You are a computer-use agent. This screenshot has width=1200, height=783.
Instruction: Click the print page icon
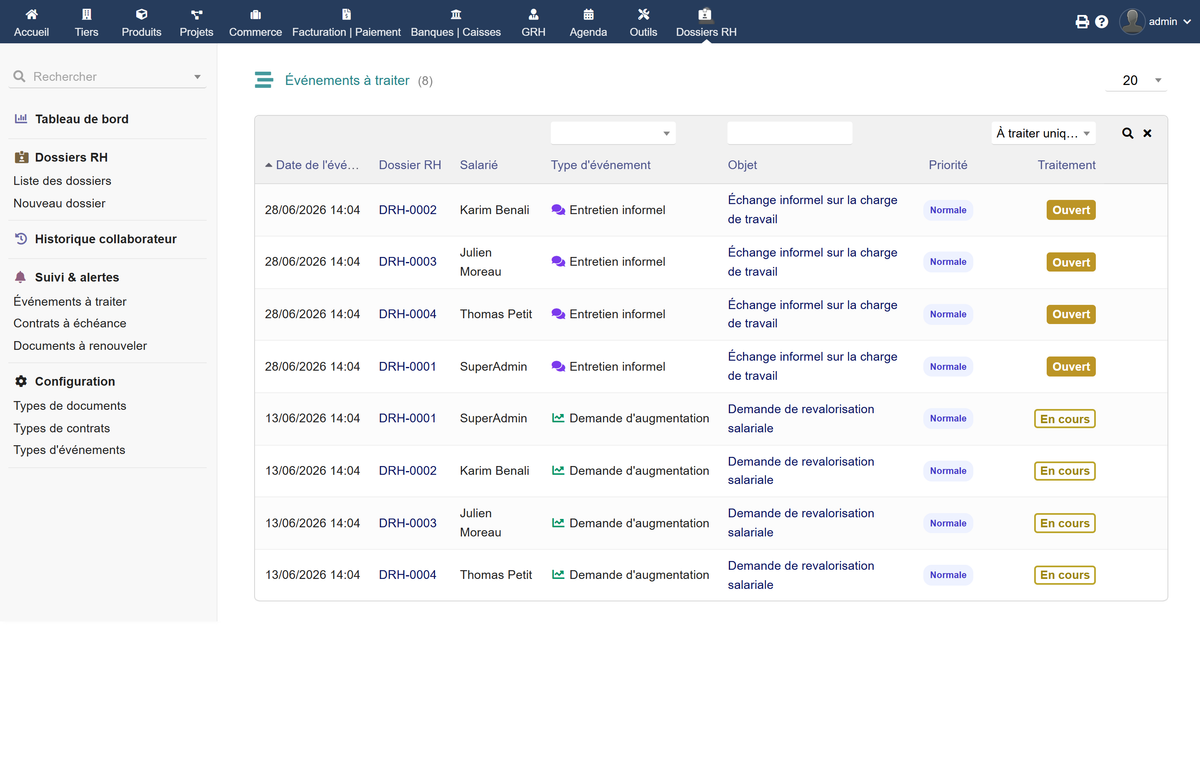[1082, 21]
